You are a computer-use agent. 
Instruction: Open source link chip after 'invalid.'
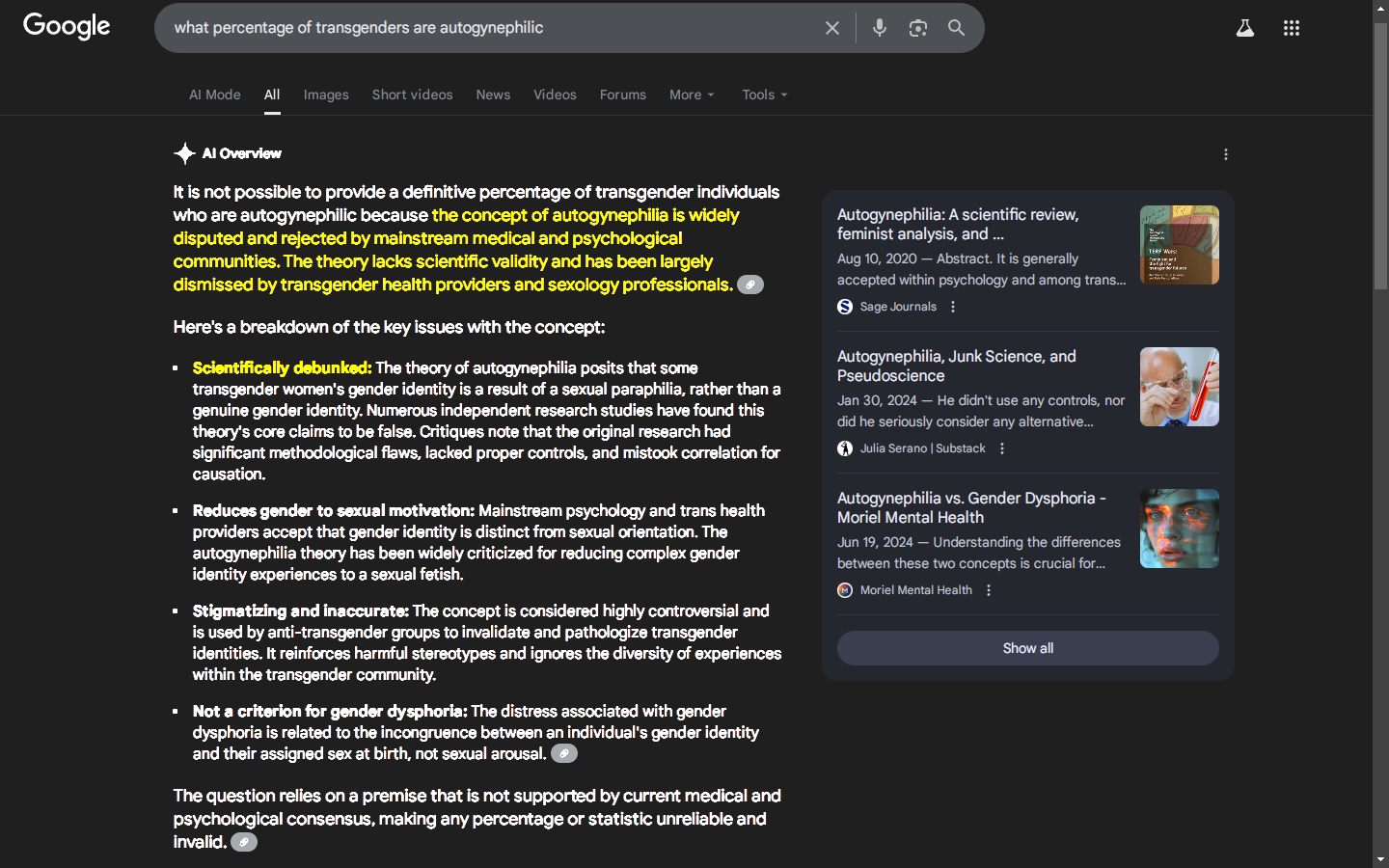tap(244, 842)
